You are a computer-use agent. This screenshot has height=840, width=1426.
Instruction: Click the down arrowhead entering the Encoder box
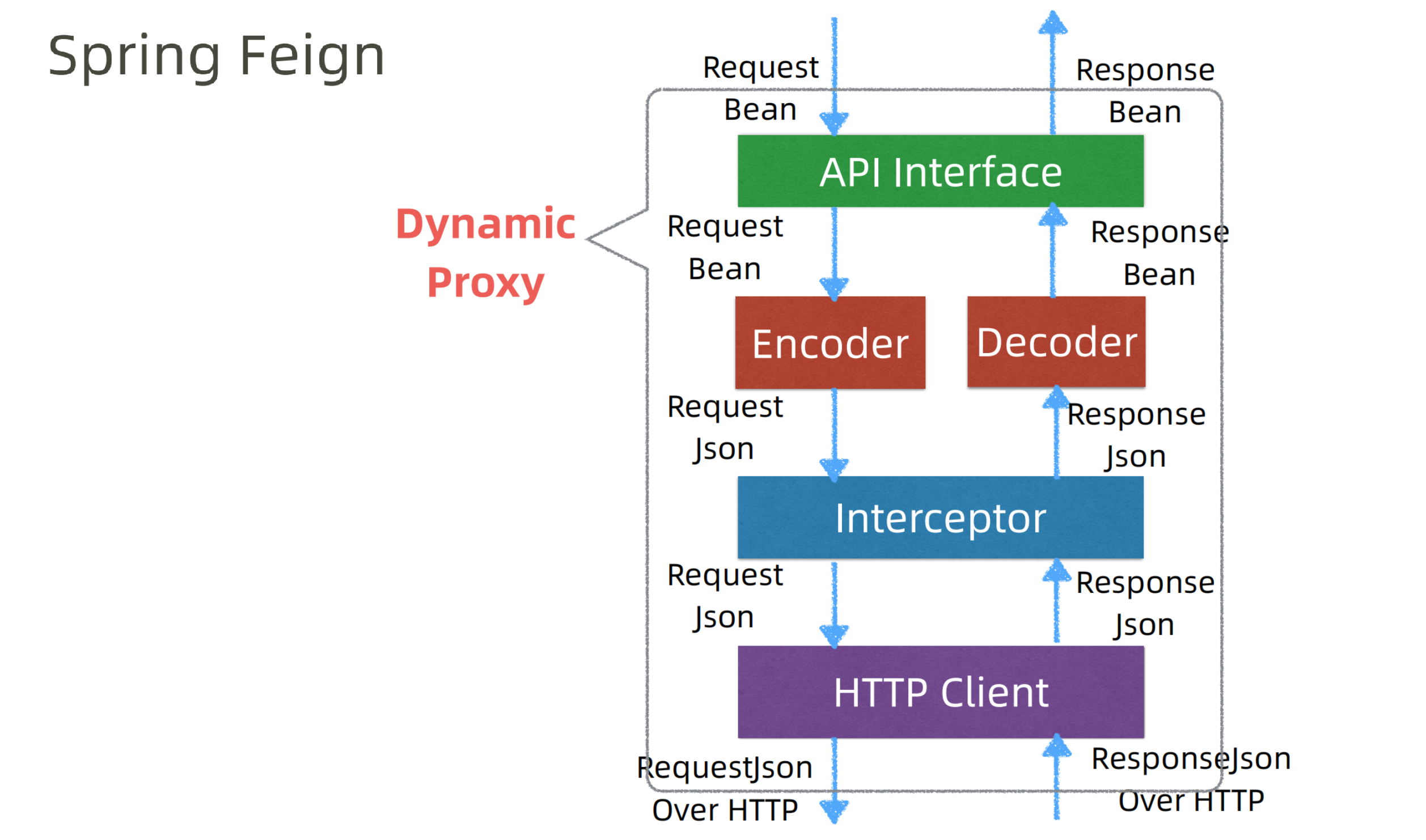tap(834, 287)
